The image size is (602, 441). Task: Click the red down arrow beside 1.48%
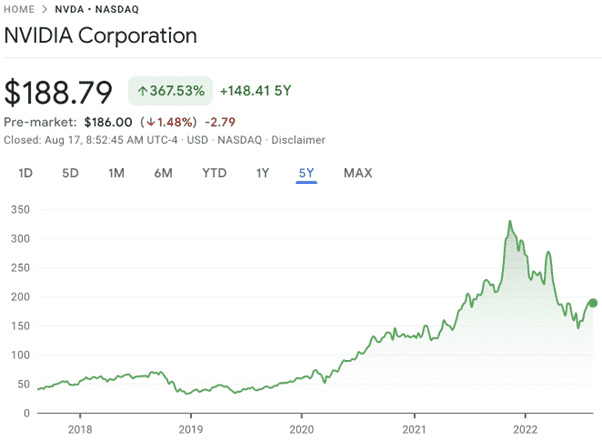click(x=150, y=122)
